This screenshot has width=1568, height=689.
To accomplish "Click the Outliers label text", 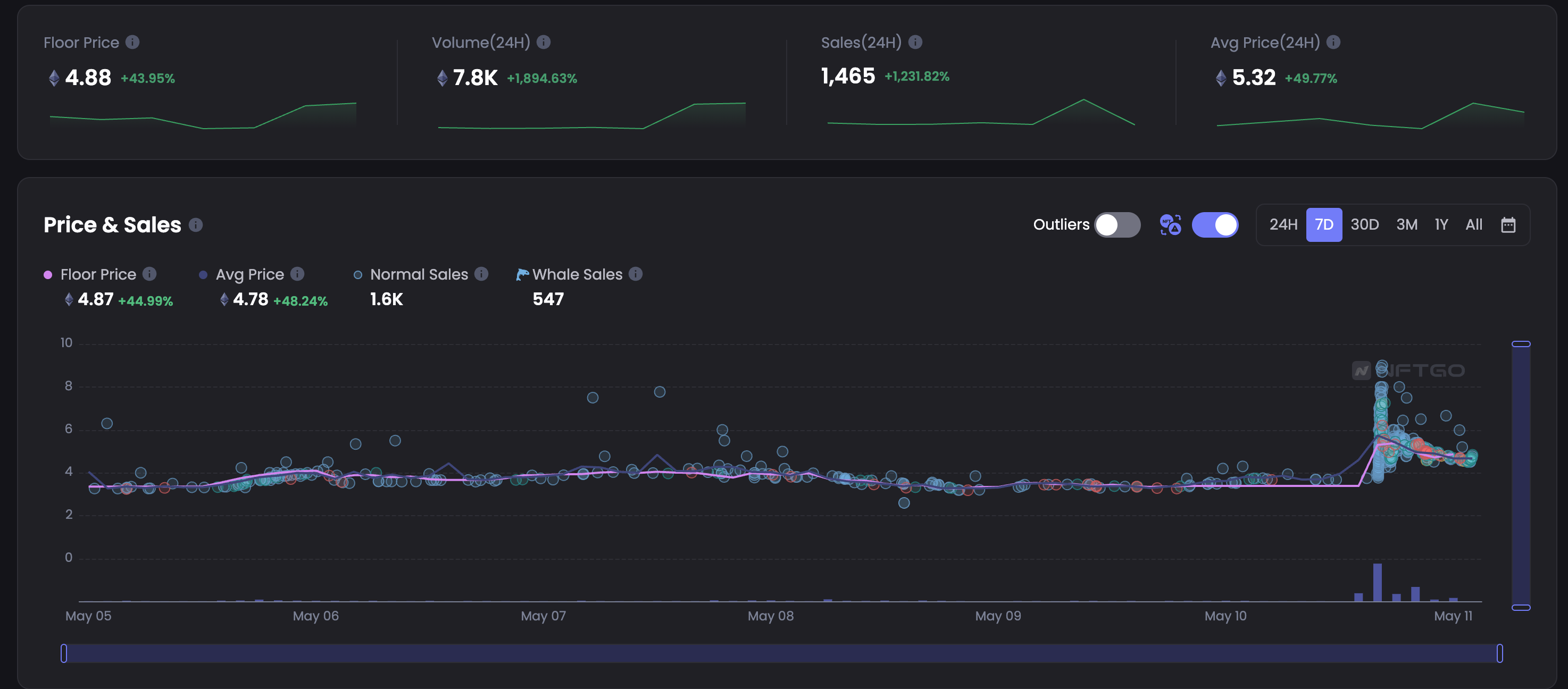I will pos(1061,224).
